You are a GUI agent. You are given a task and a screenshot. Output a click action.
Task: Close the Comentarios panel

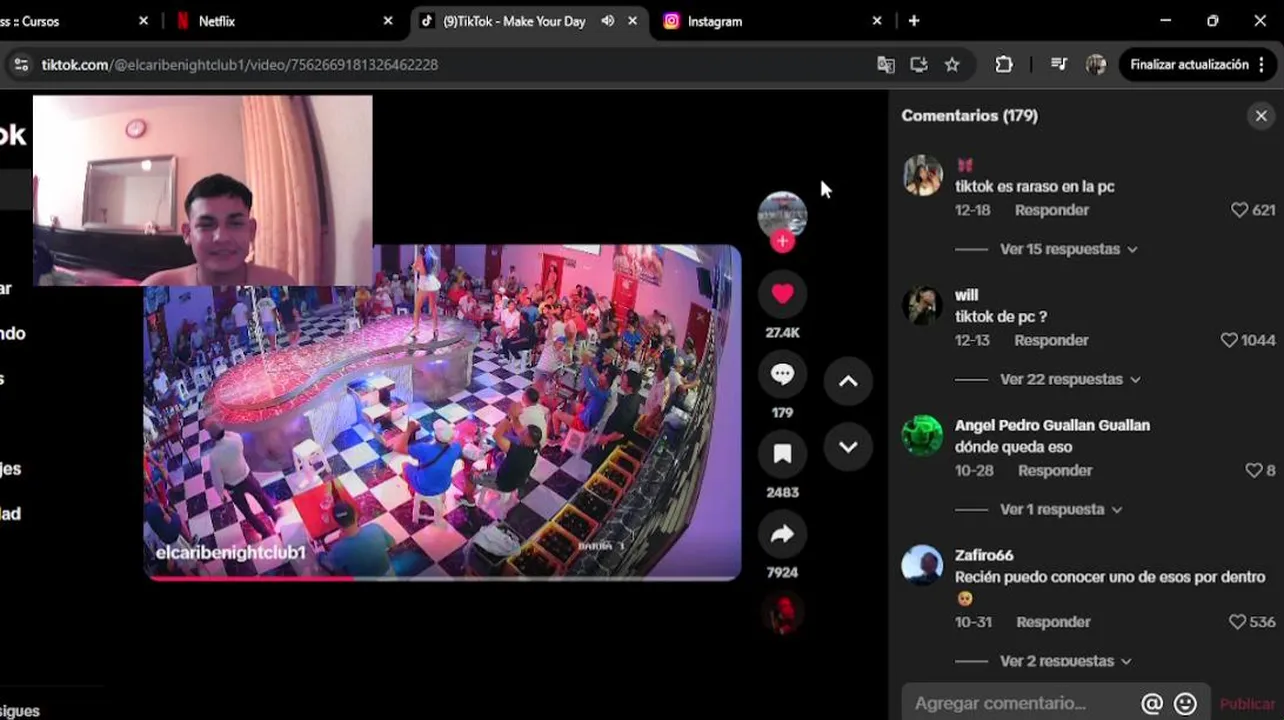[x=1261, y=116]
